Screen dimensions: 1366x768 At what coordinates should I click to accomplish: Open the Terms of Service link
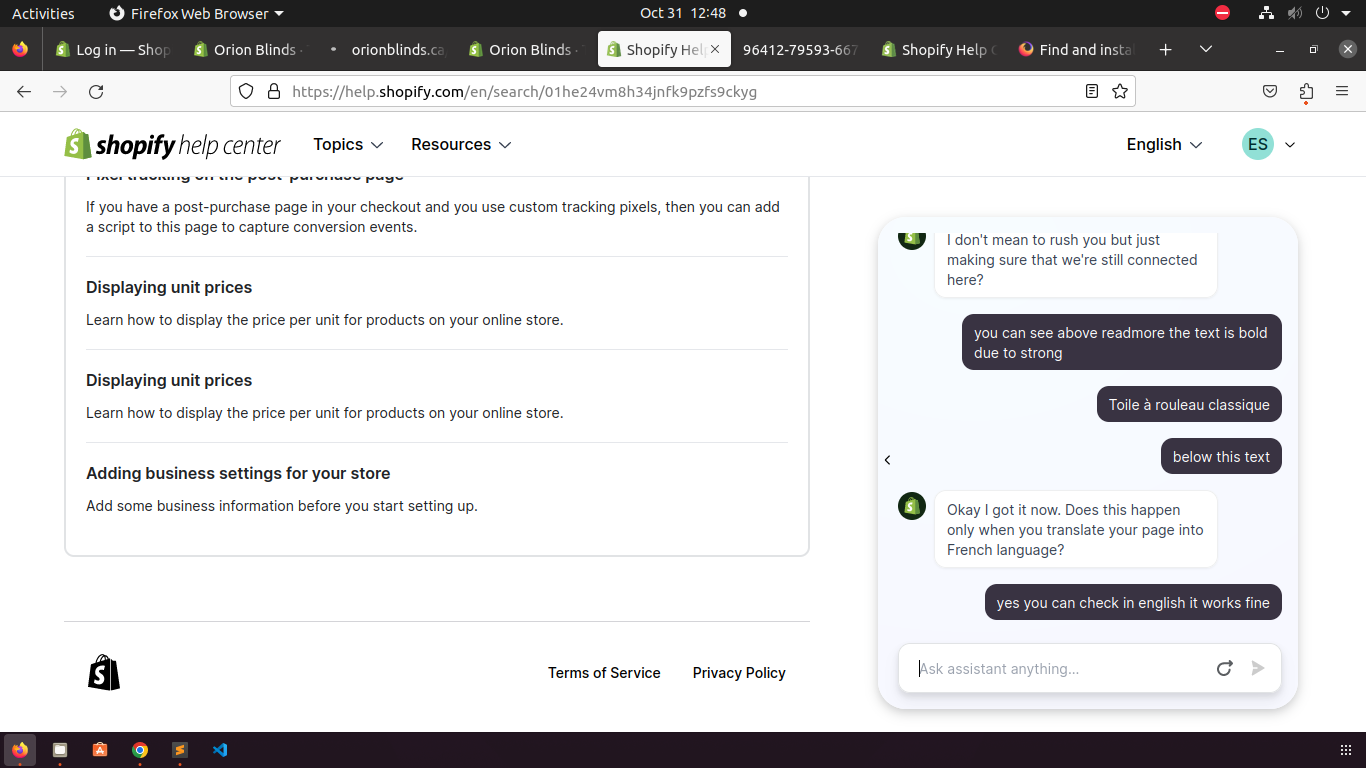tap(604, 673)
